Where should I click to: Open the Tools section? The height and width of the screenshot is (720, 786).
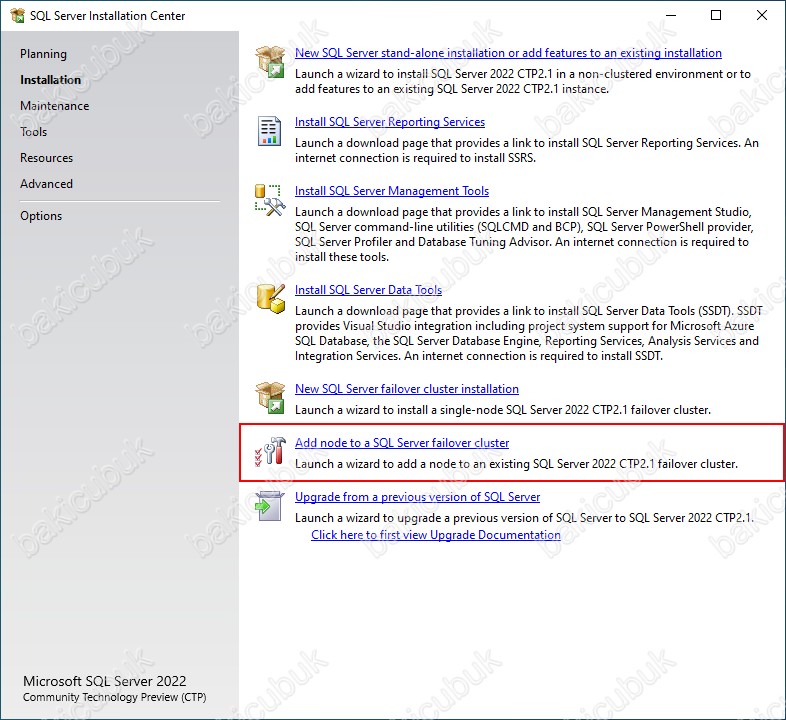(x=34, y=132)
